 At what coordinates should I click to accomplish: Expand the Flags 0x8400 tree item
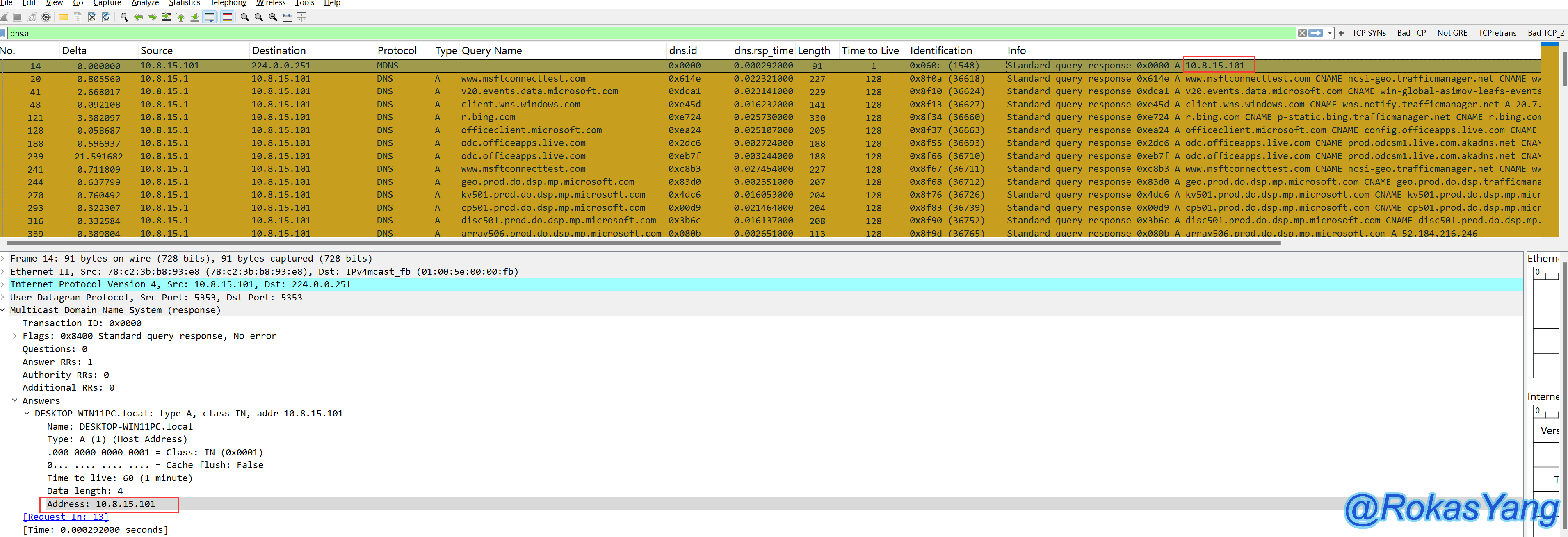pyautogui.click(x=15, y=336)
